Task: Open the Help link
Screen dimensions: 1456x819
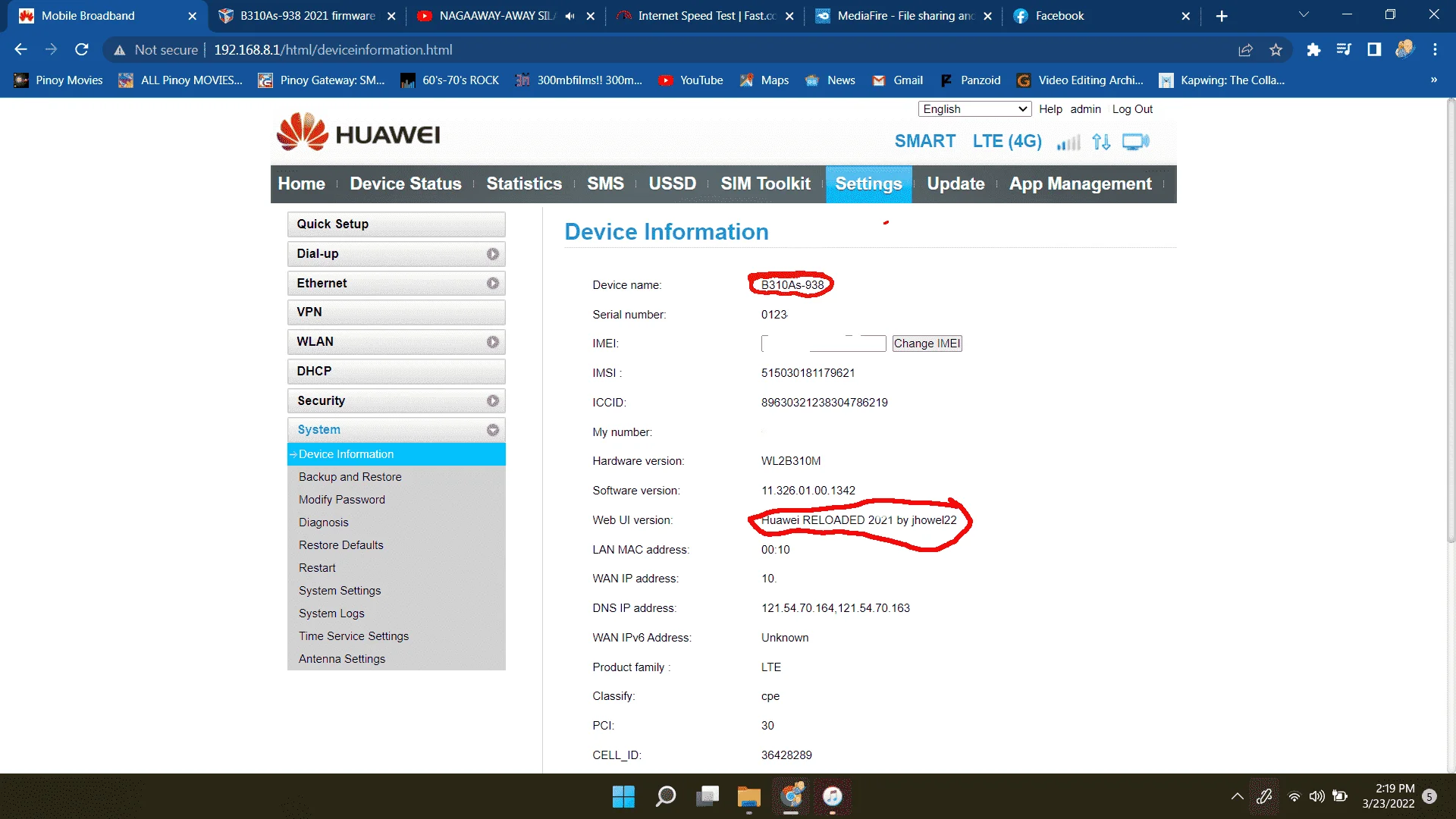Action: (1050, 109)
